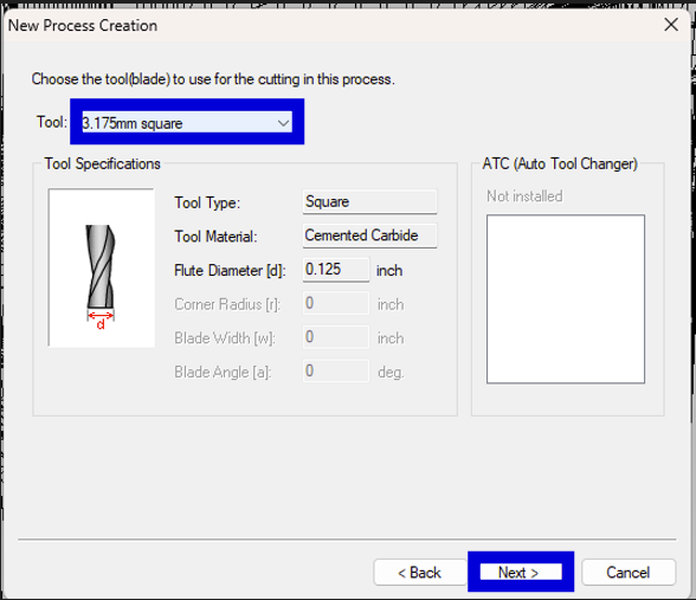696x600 pixels.
Task: Click the Corner Radius value field
Action: tap(336, 303)
